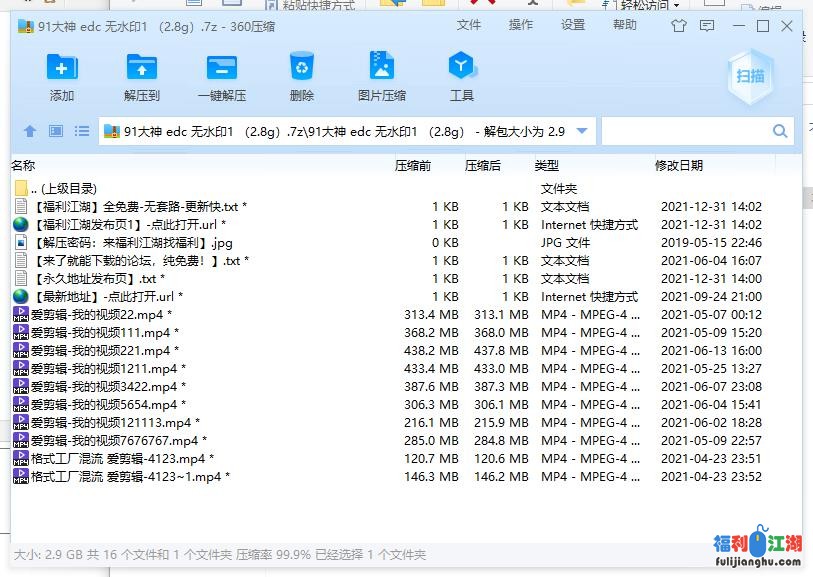
Task: Sort files by the 修改日期 column header
Action: pyautogui.click(x=679, y=165)
